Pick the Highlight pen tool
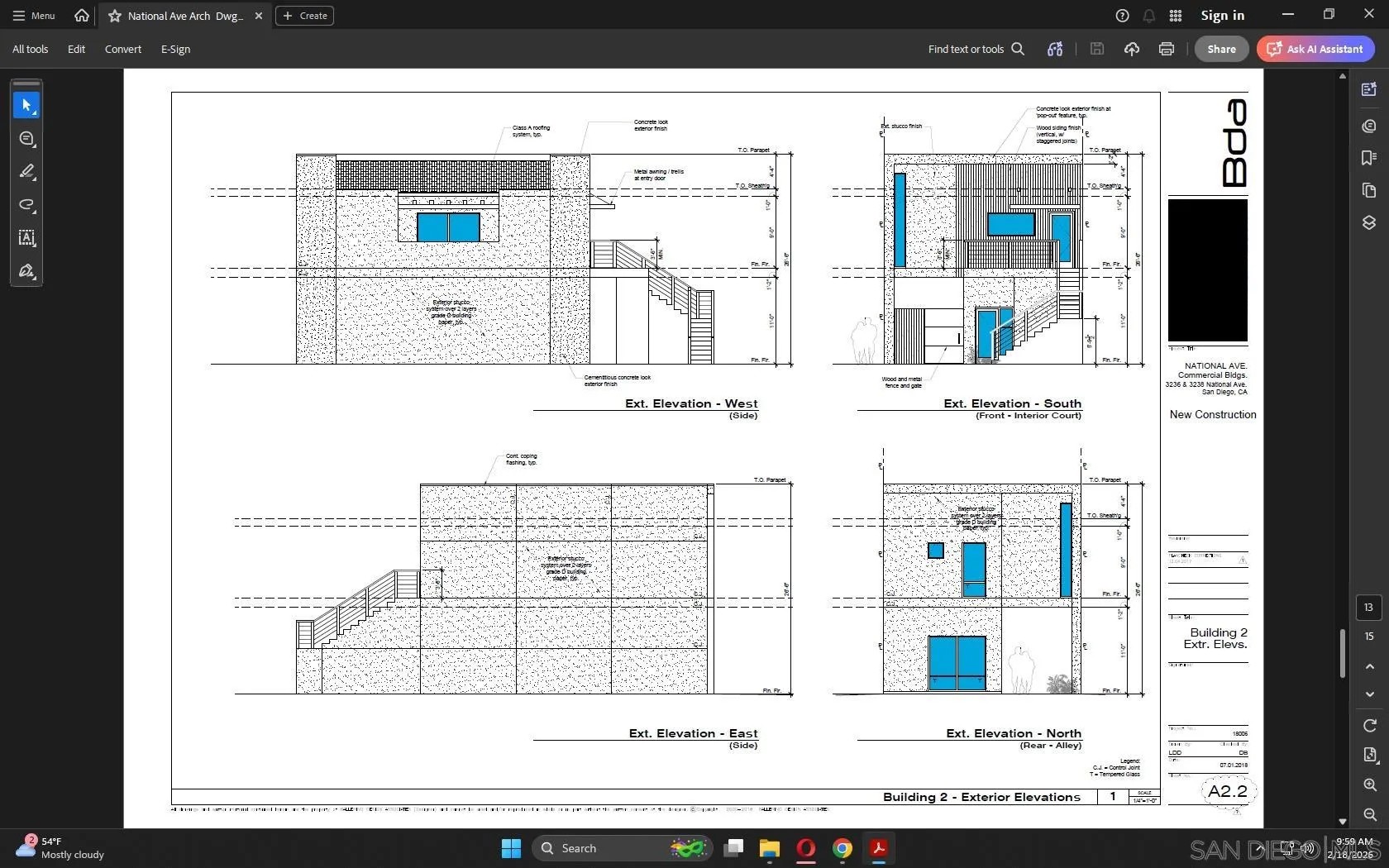Viewport: 1389px width, 868px height. tap(26, 172)
